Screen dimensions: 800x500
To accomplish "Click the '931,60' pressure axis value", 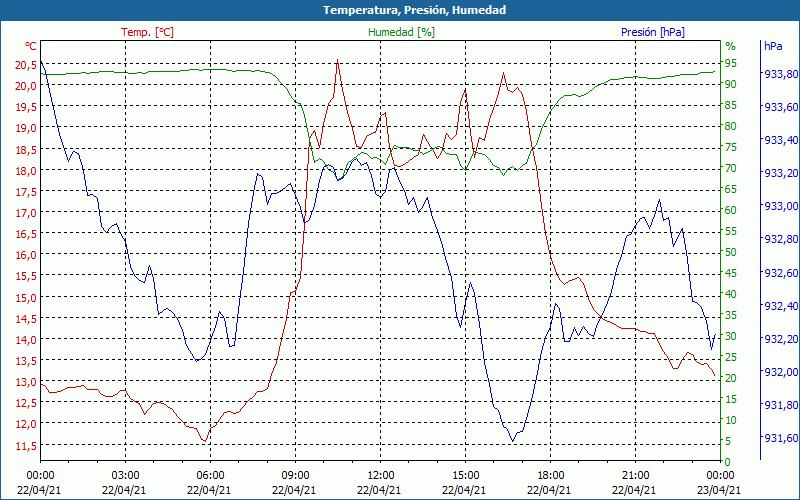I will [x=781, y=438].
